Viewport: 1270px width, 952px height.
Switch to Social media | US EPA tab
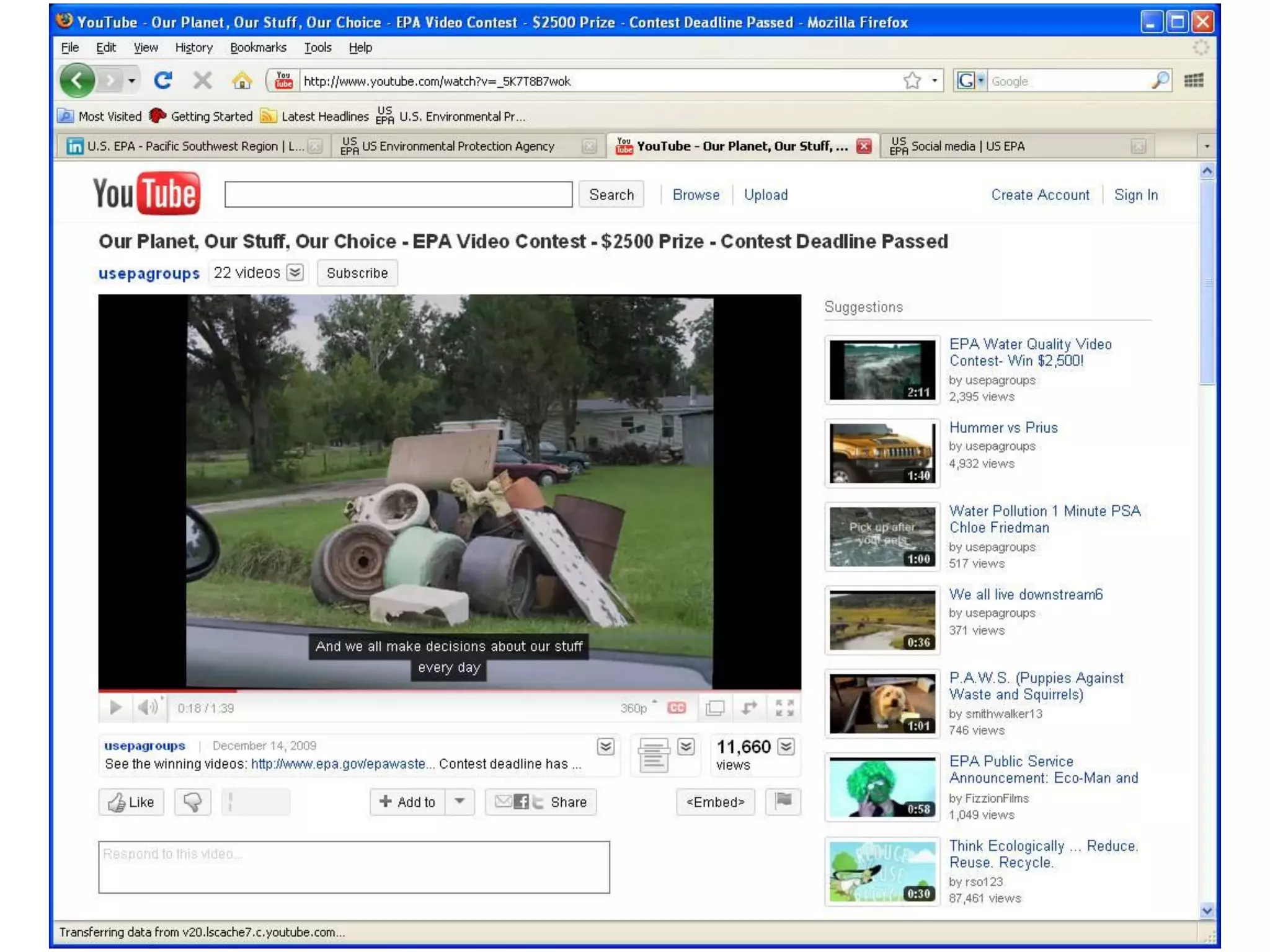point(967,146)
